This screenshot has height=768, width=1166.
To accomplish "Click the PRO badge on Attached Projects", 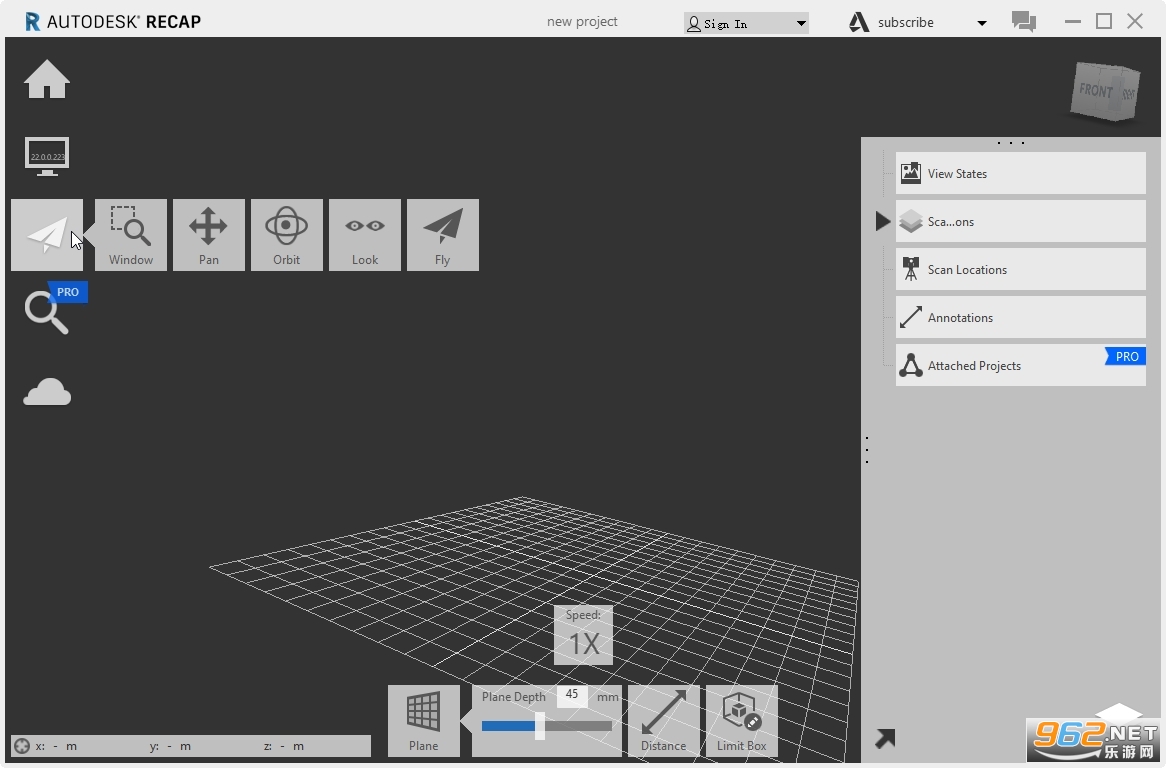I will click(1126, 357).
